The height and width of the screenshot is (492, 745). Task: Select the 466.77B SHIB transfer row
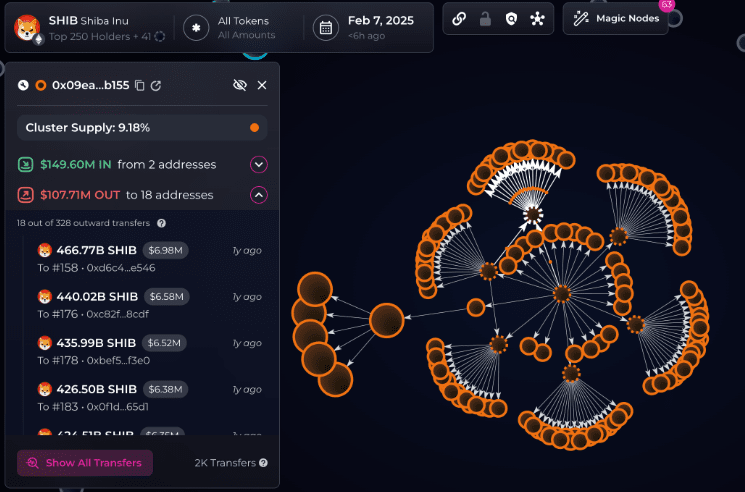(x=149, y=259)
